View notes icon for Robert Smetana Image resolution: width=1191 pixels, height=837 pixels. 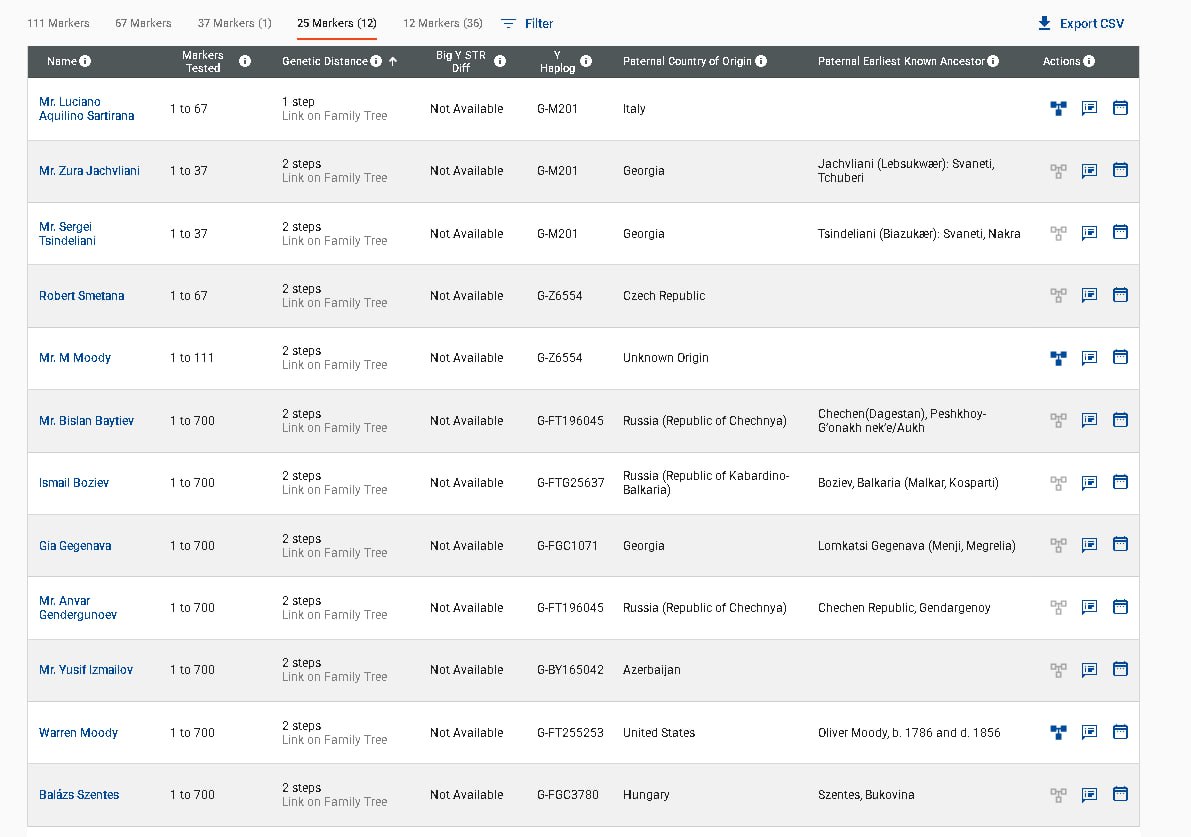click(x=1089, y=295)
